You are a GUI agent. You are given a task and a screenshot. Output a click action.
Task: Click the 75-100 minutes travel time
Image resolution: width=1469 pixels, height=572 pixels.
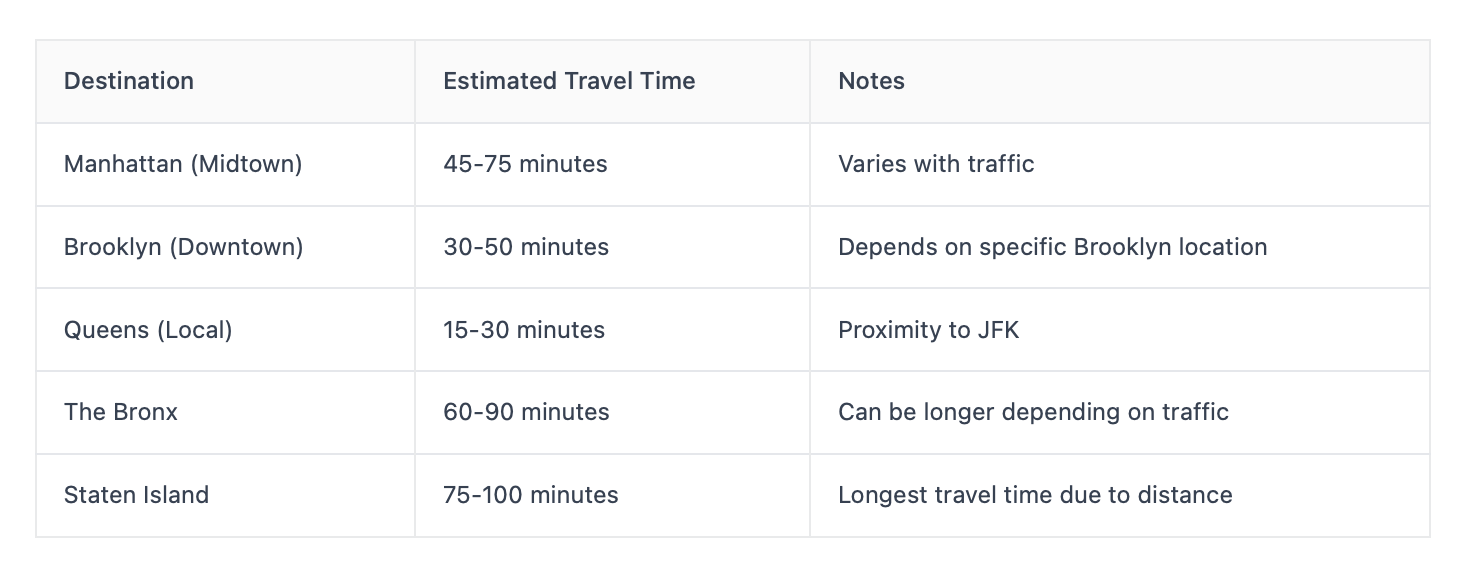pos(531,495)
